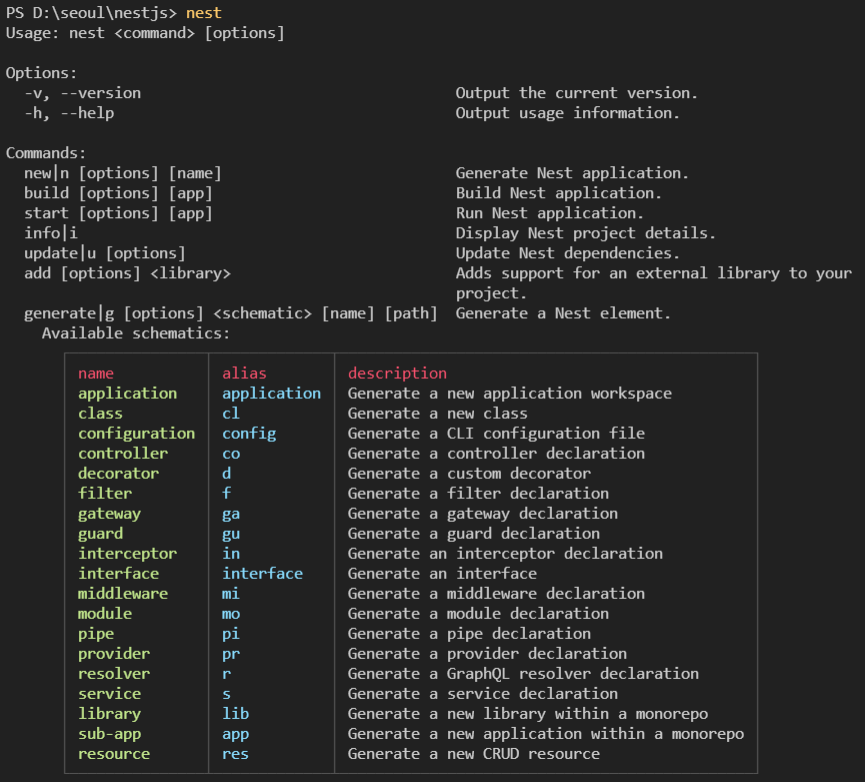Viewport: 865px width, 782px height.
Task: Click 'Available schematics:' heading
Action: (136, 334)
